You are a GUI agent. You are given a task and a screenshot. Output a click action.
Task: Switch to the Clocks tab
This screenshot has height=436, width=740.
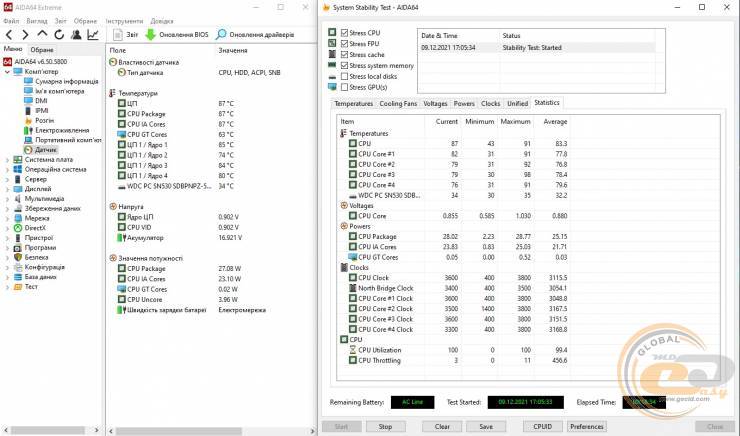point(490,103)
